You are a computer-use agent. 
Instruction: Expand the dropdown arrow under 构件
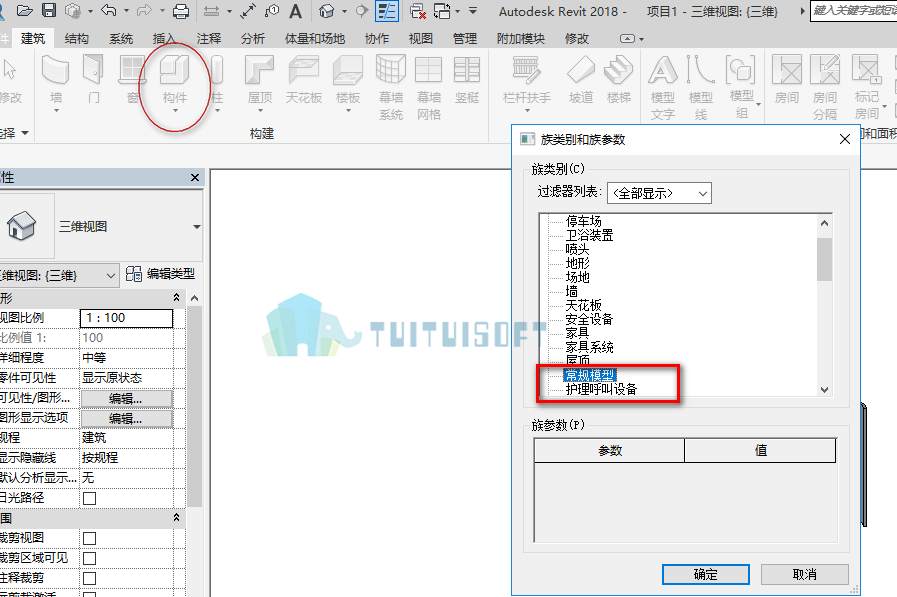tap(175, 111)
